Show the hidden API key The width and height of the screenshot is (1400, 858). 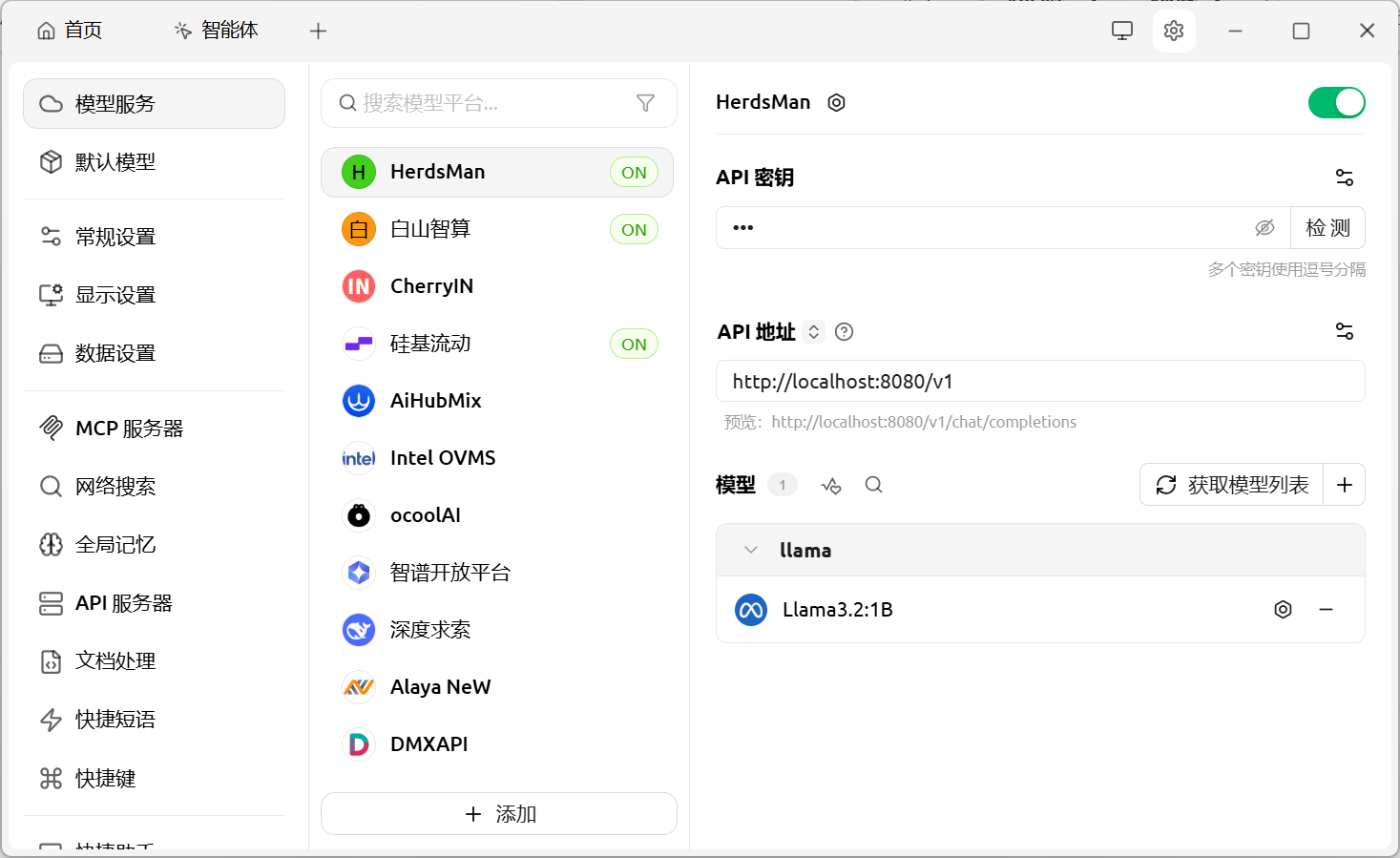tap(1264, 228)
